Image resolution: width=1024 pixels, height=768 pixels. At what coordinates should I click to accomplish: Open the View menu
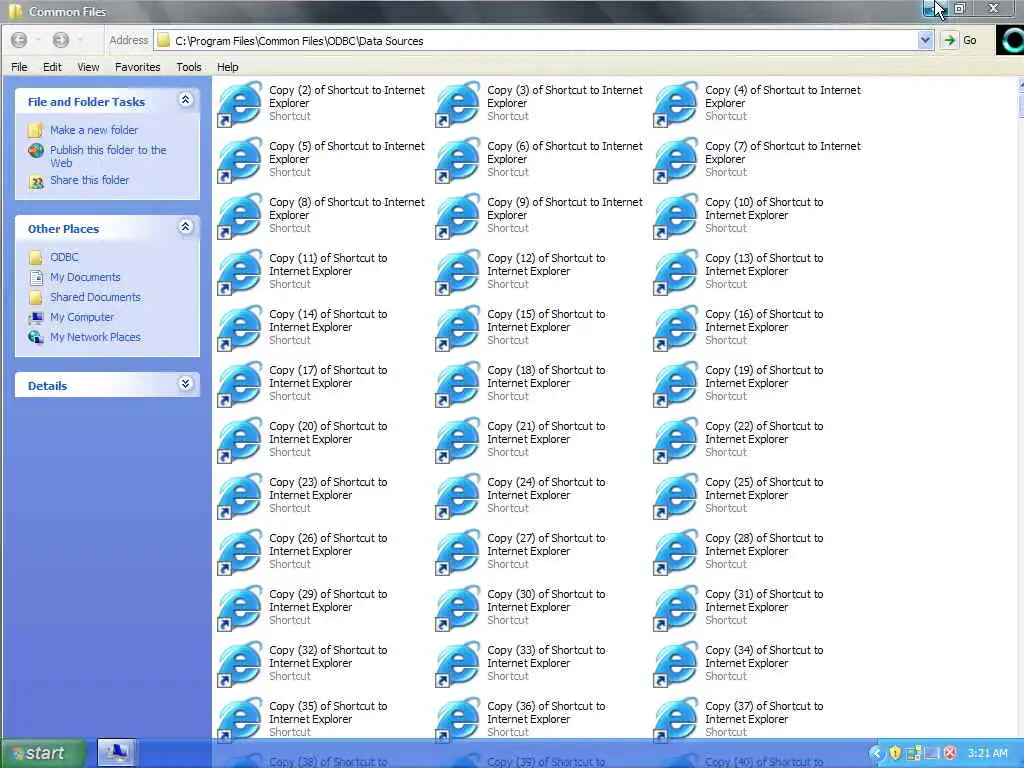pyautogui.click(x=88, y=67)
